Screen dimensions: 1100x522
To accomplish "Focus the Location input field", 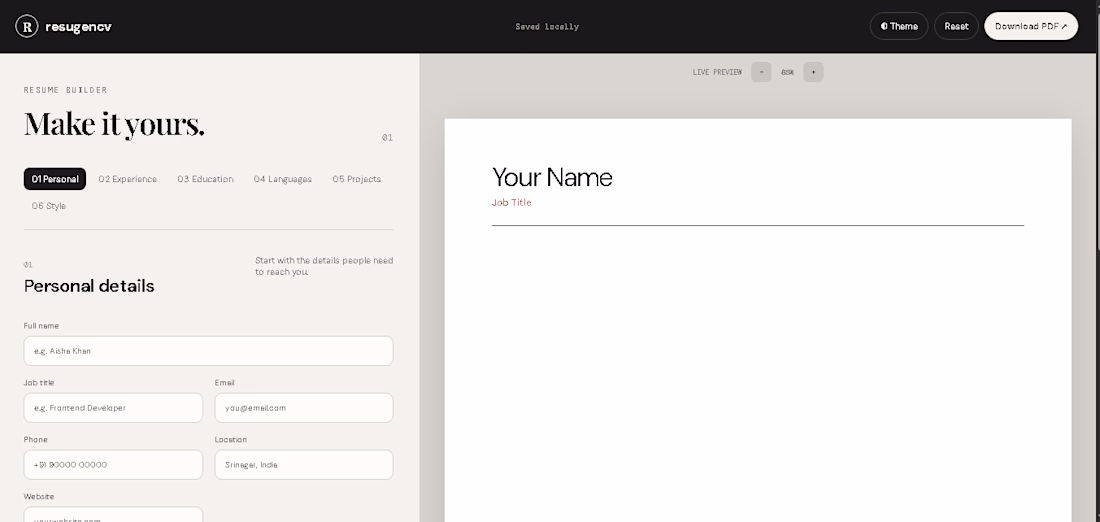I will [x=304, y=464].
